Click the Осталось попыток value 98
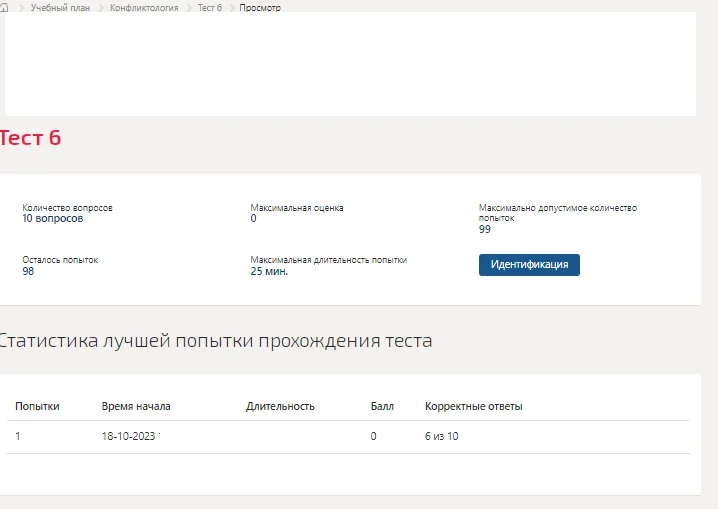 click(28, 271)
